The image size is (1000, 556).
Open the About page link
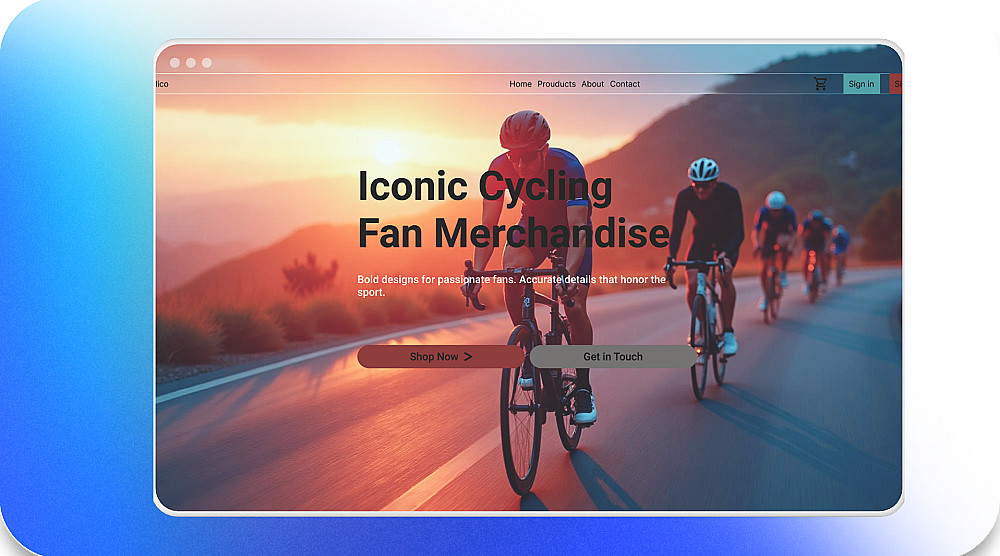pyautogui.click(x=592, y=84)
